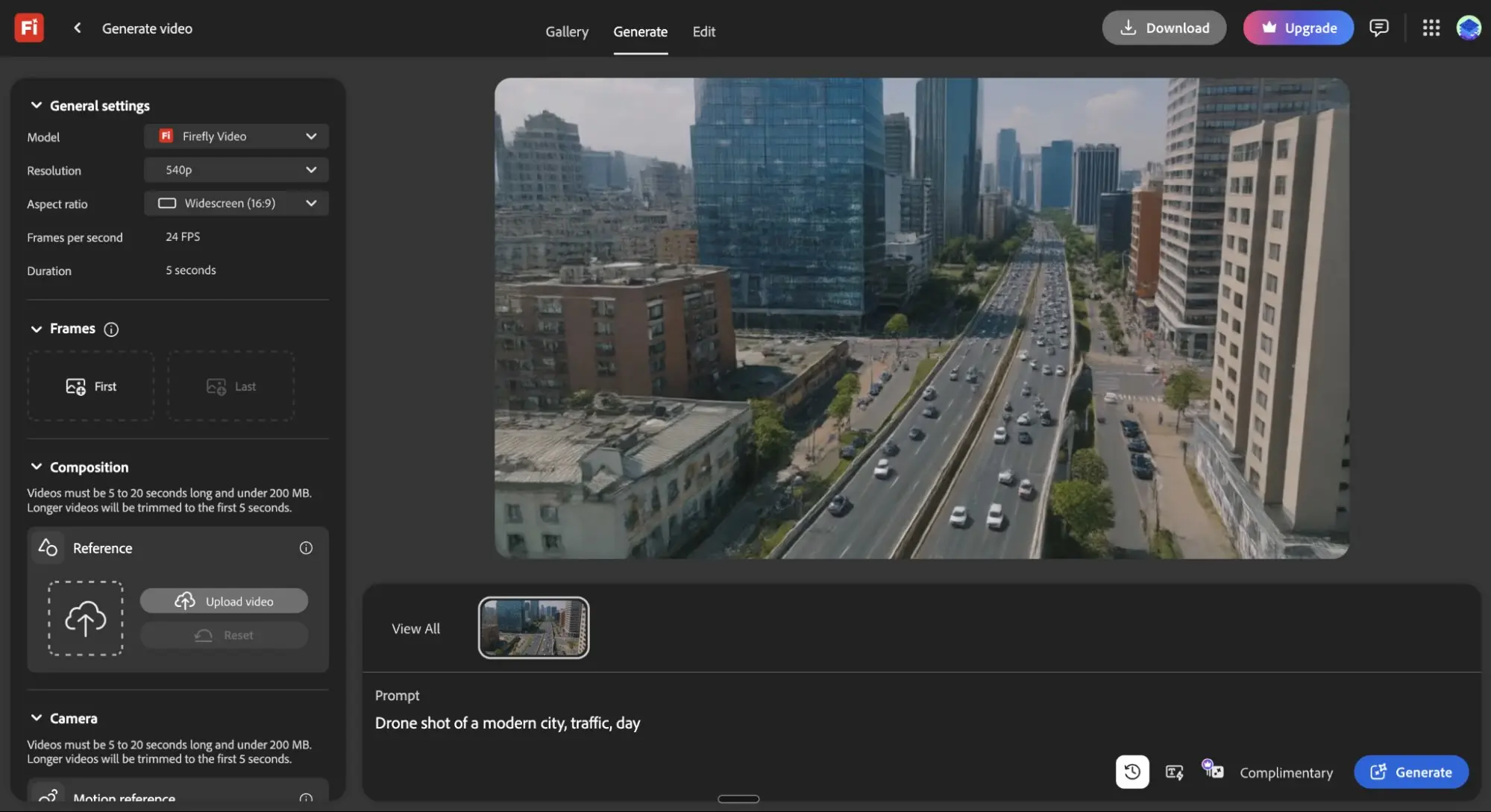The image size is (1491, 812).
Task: Collapse the General settings section
Action: click(36, 105)
